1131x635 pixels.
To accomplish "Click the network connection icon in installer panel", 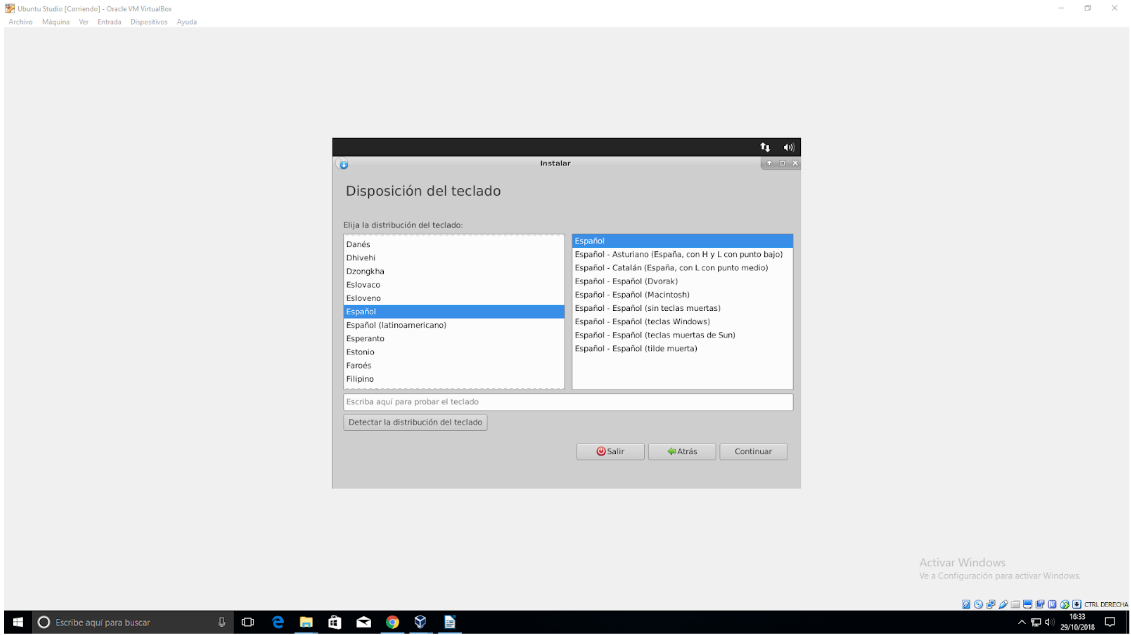I will (x=765, y=147).
